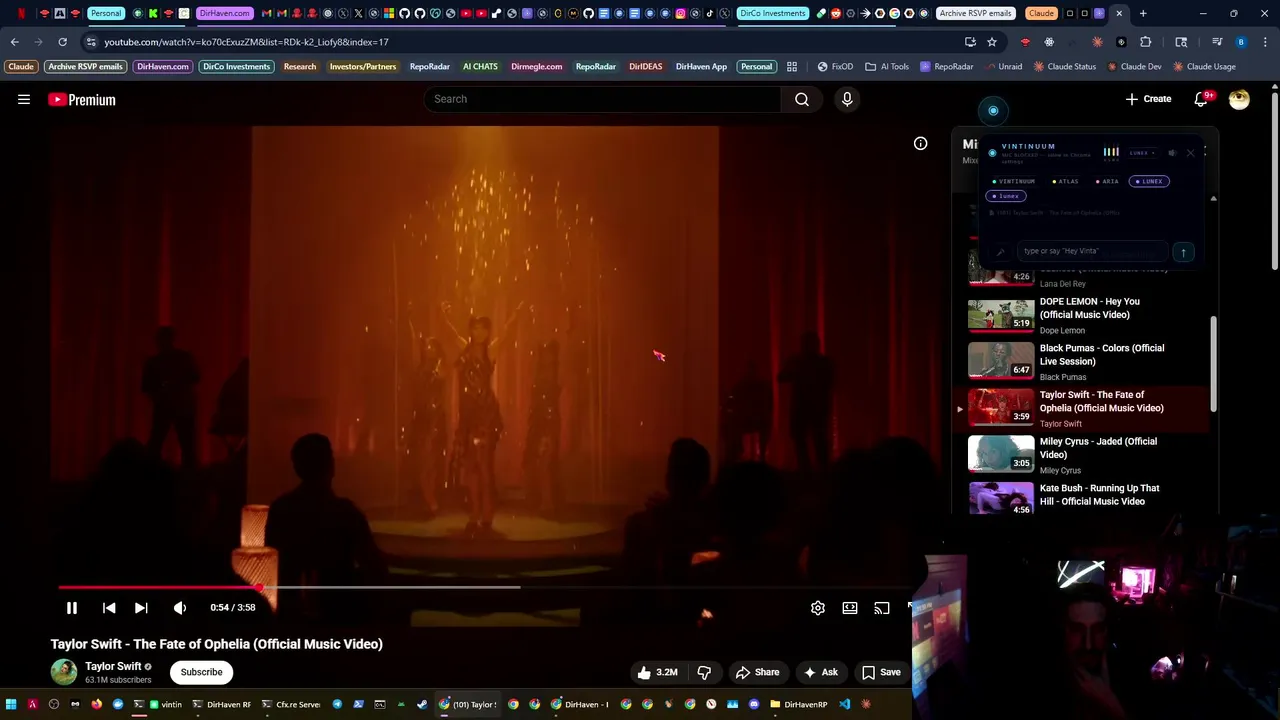This screenshot has width=1280, height=720.
Task: Open the DirCo Investments bookmark
Action: point(236,66)
